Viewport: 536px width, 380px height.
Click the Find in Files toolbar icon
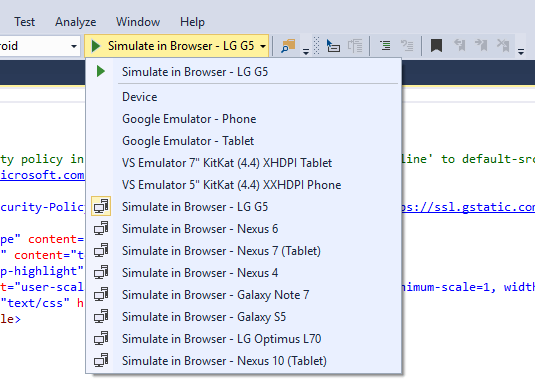coord(288,46)
